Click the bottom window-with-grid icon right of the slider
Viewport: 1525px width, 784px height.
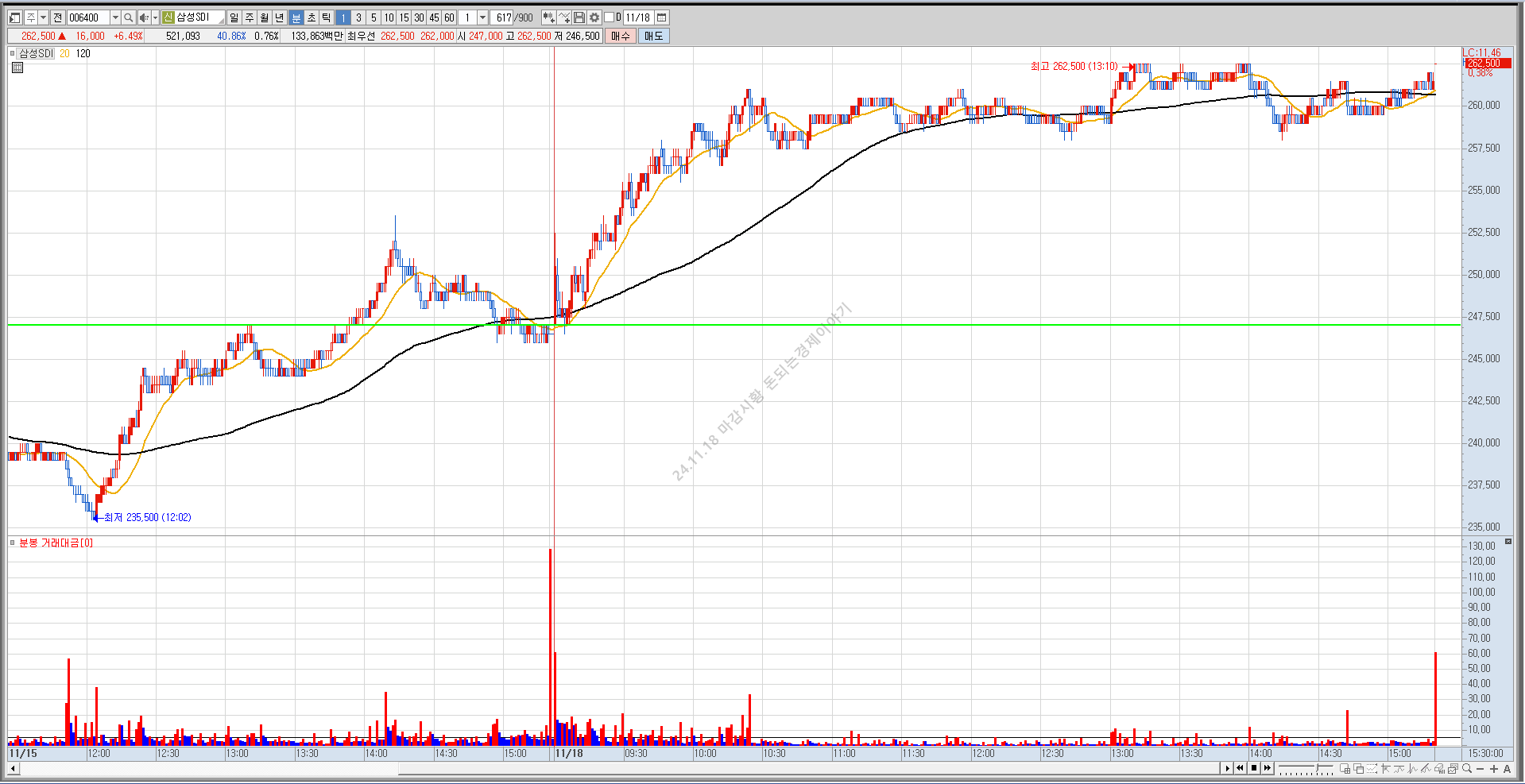pos(1345,768)
